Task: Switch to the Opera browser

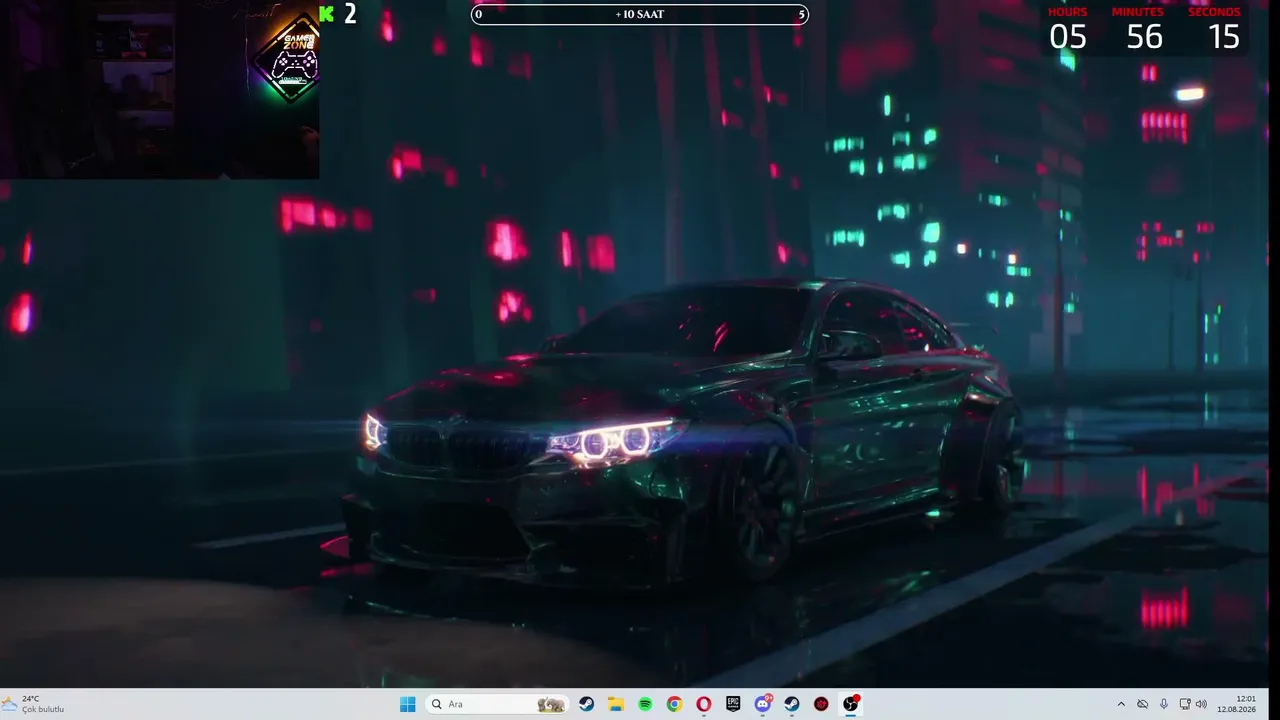Action: pos(704,704)
